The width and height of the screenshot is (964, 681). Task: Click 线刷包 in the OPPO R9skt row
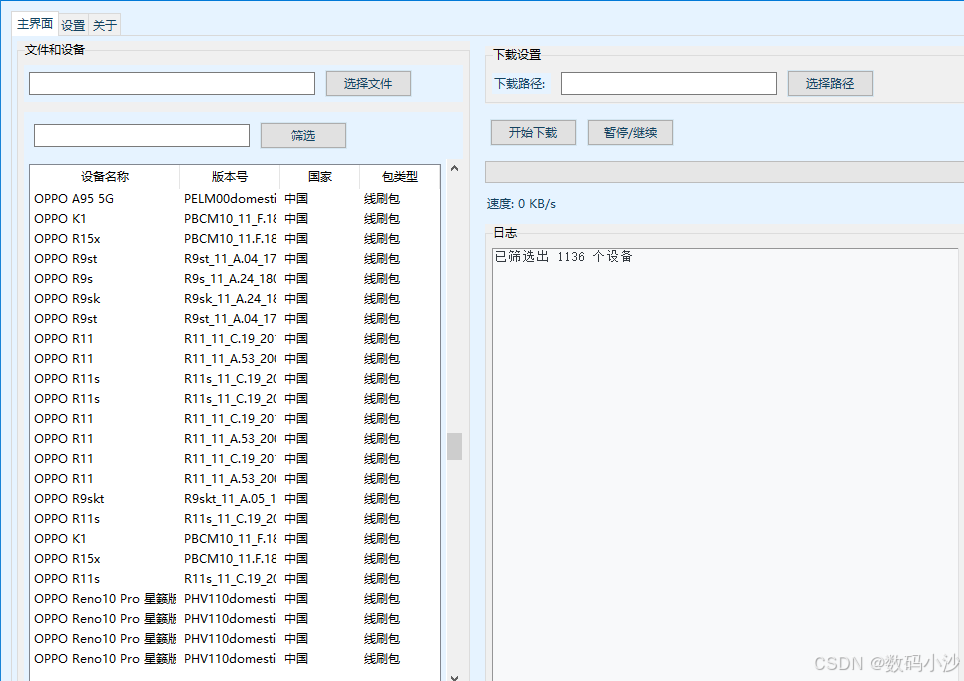pos(382,498)
